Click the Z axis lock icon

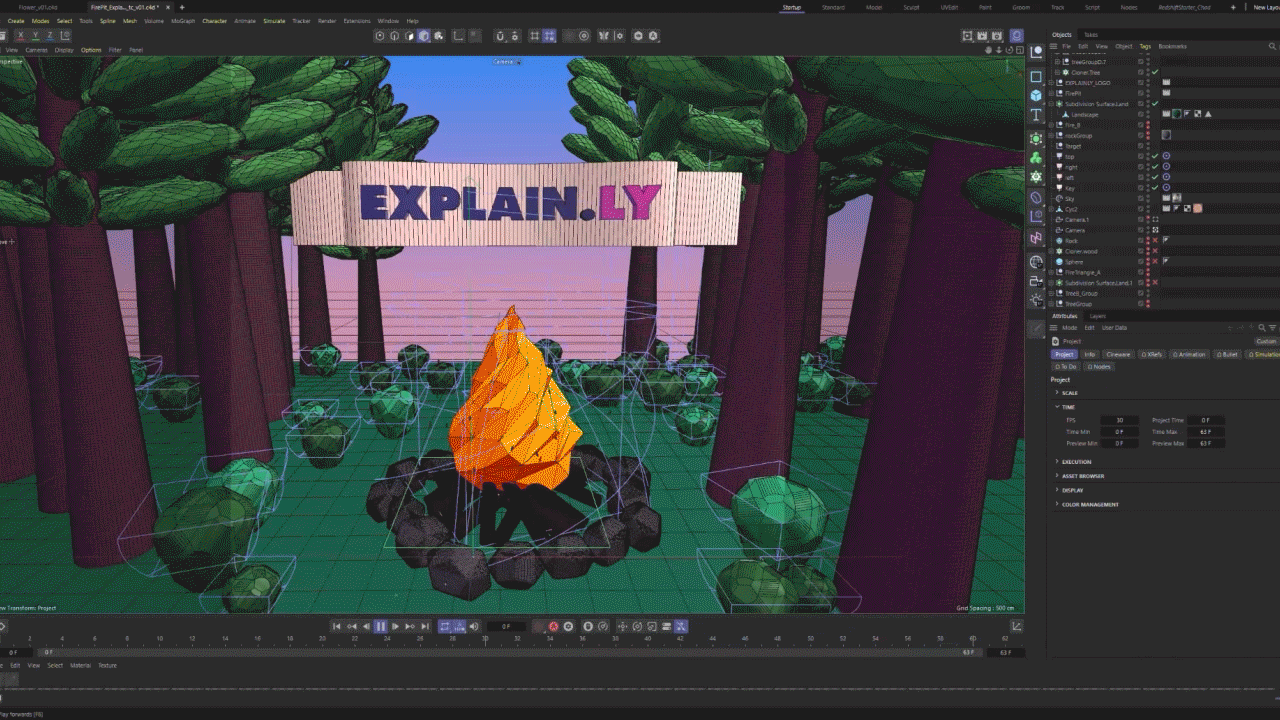coord(50,36)
